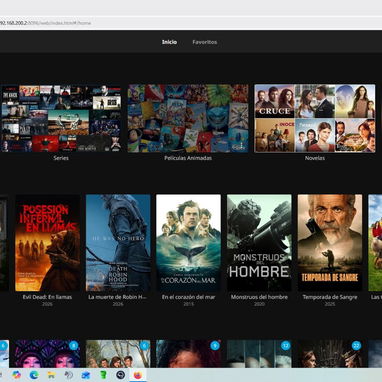Click the 'Temporada de Sangre' title text
382x382 pixels.
tap(330, 297)
